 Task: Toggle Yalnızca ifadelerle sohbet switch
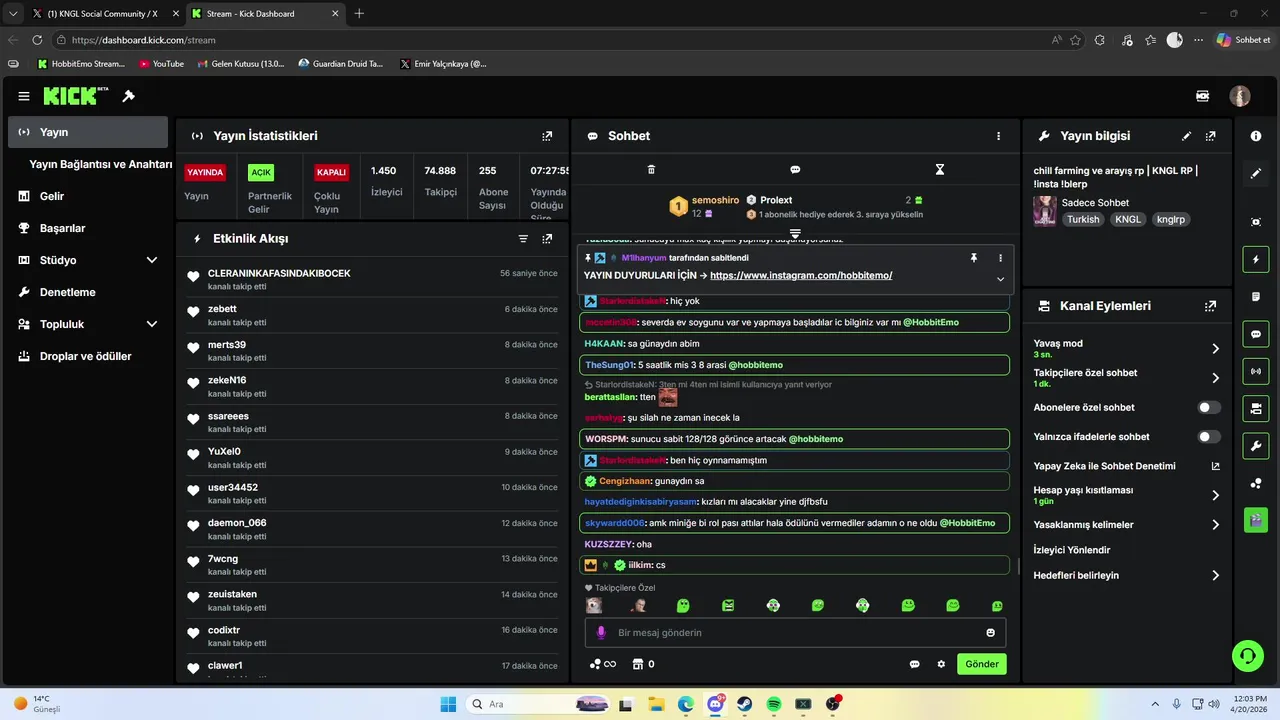pyautogui.click(x=1209, y=437)
